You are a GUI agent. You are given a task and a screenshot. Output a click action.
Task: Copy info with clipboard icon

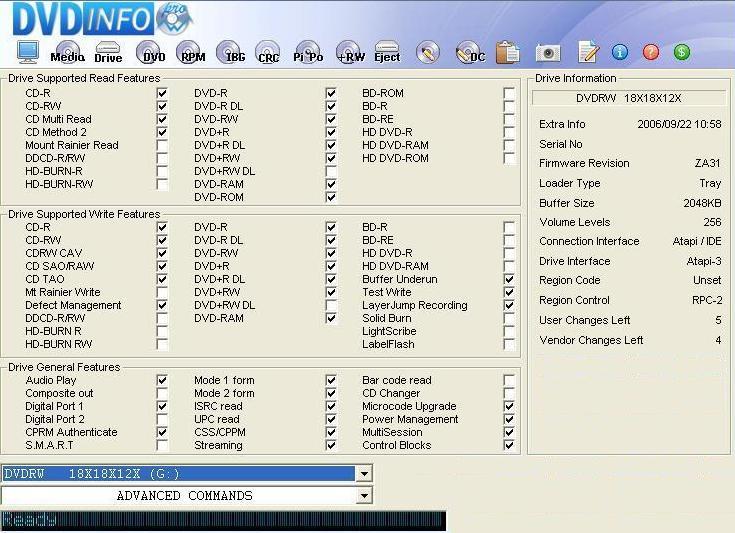(508, 52)
